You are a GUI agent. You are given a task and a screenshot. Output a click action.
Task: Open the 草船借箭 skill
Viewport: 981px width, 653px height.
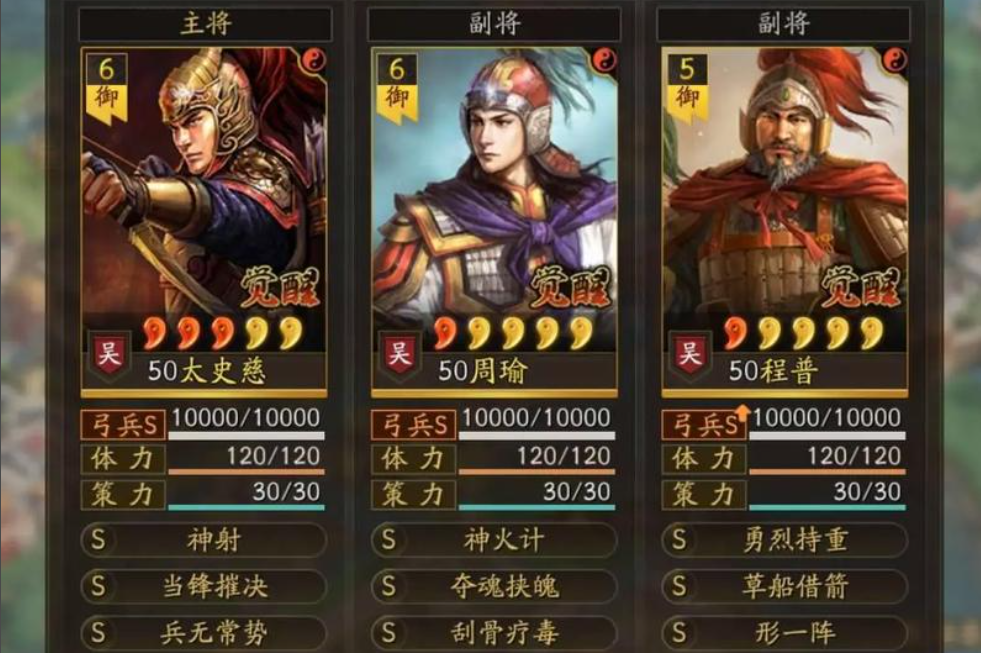(785, 586)
